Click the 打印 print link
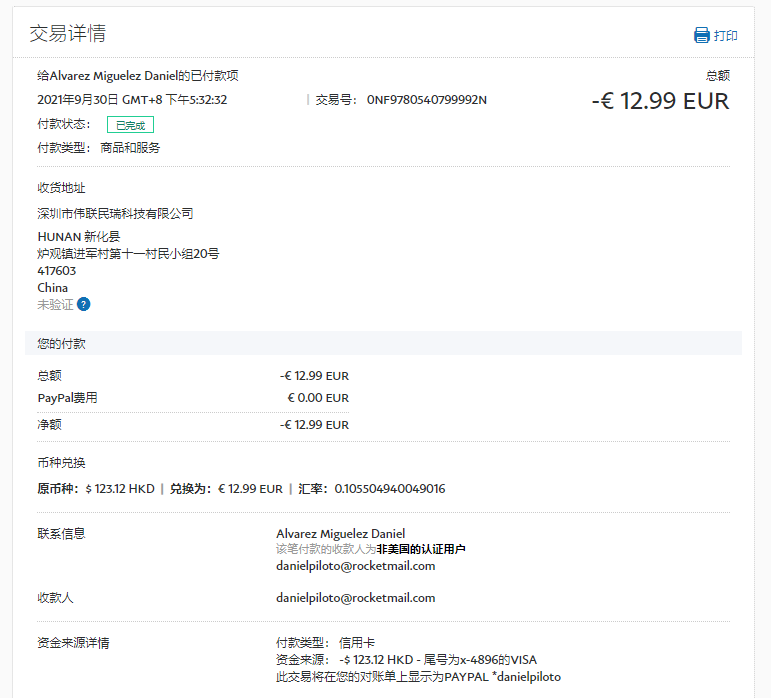 point(725,36)
